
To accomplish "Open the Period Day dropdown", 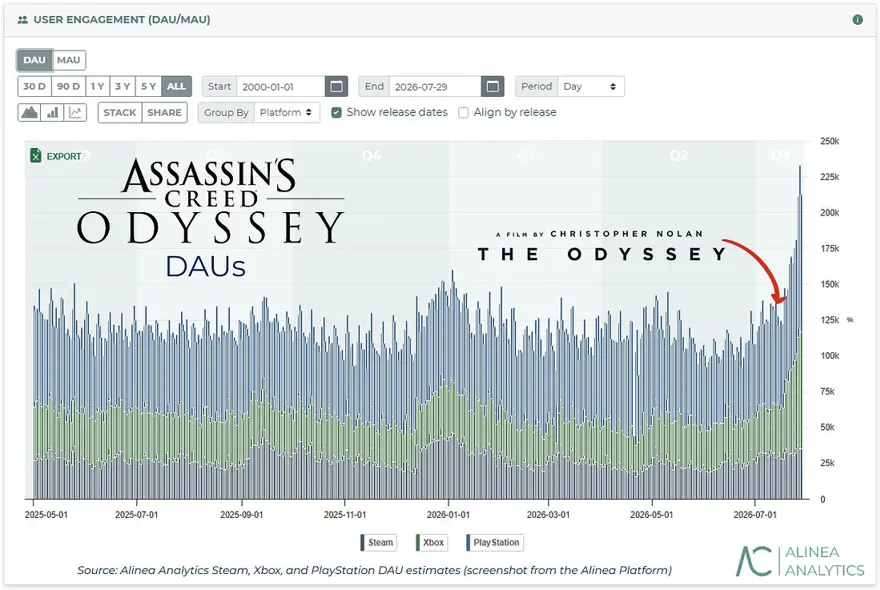I will click(591, 86).
